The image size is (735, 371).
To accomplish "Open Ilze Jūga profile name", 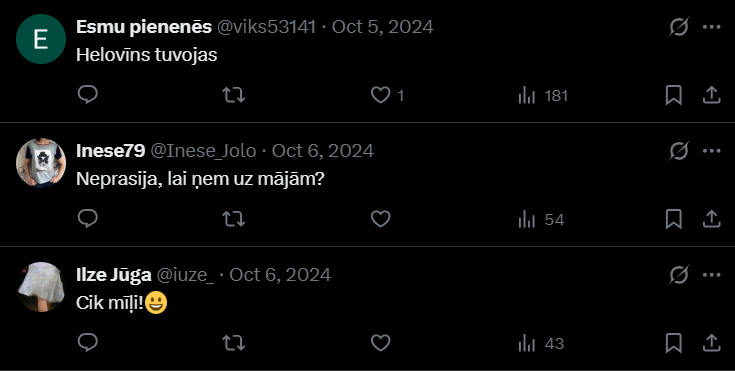I will pos(114,275).
